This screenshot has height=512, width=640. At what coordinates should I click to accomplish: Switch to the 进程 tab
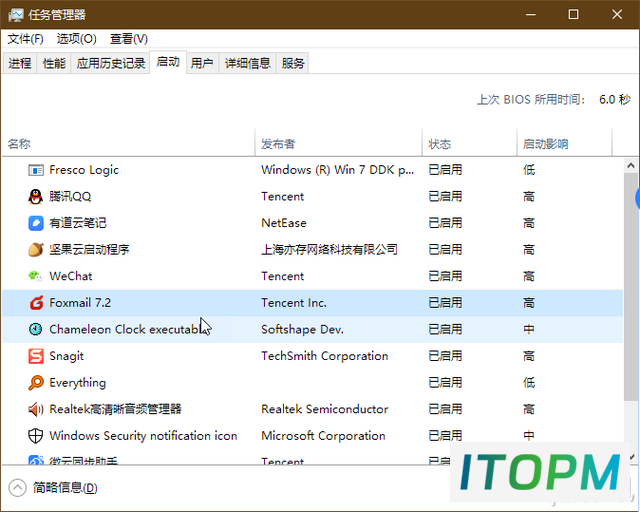click(20, 63)
